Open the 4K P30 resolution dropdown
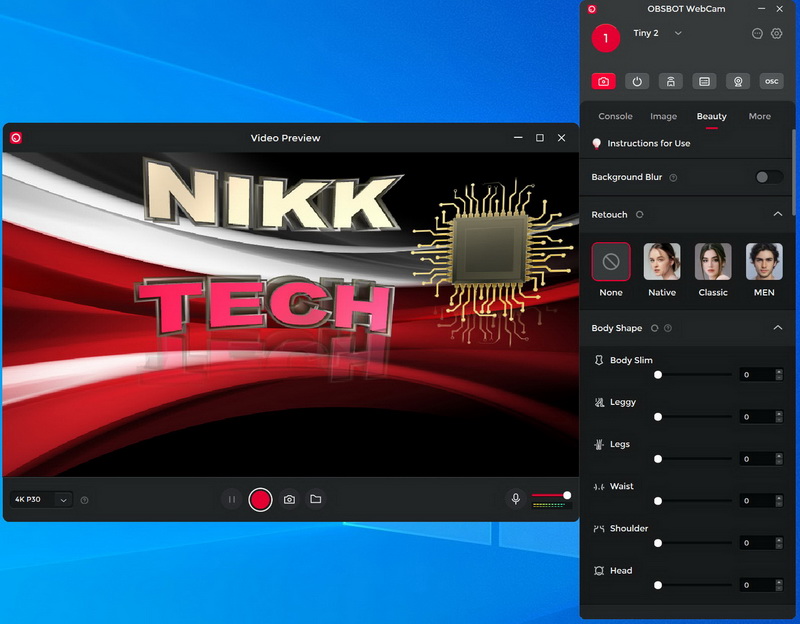The image size is (800, 624). click(x=41, y=500)
